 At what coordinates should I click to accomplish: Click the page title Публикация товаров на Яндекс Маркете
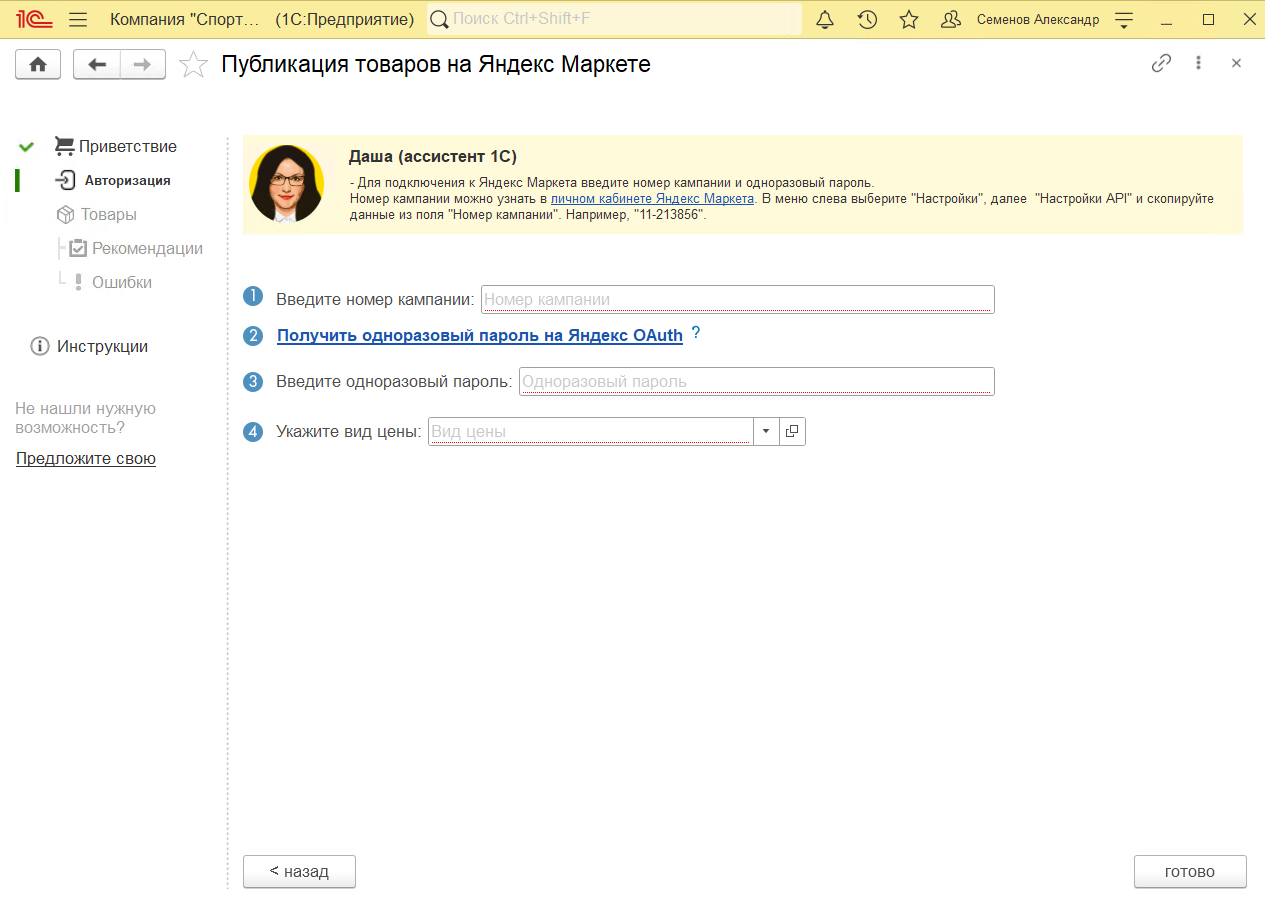(436, 64)
